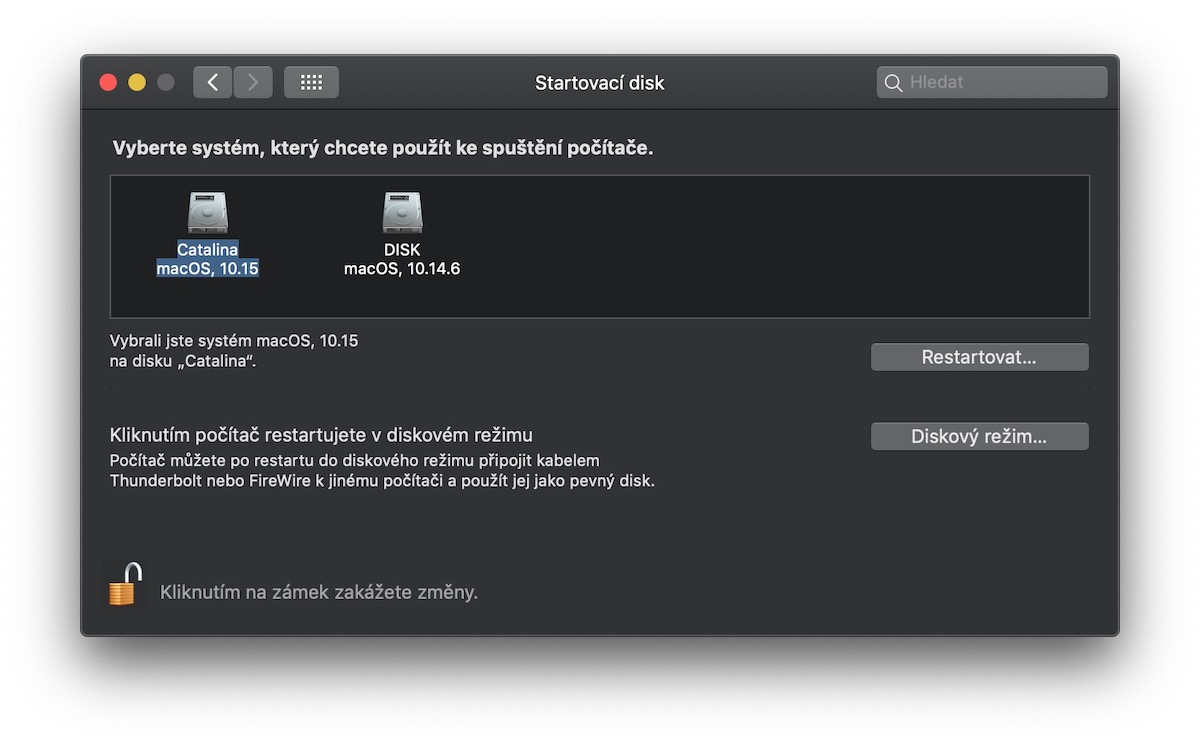Close the Startovací disk window
The height and width of the screenshot is (743, 1200).
pos(108,83)
